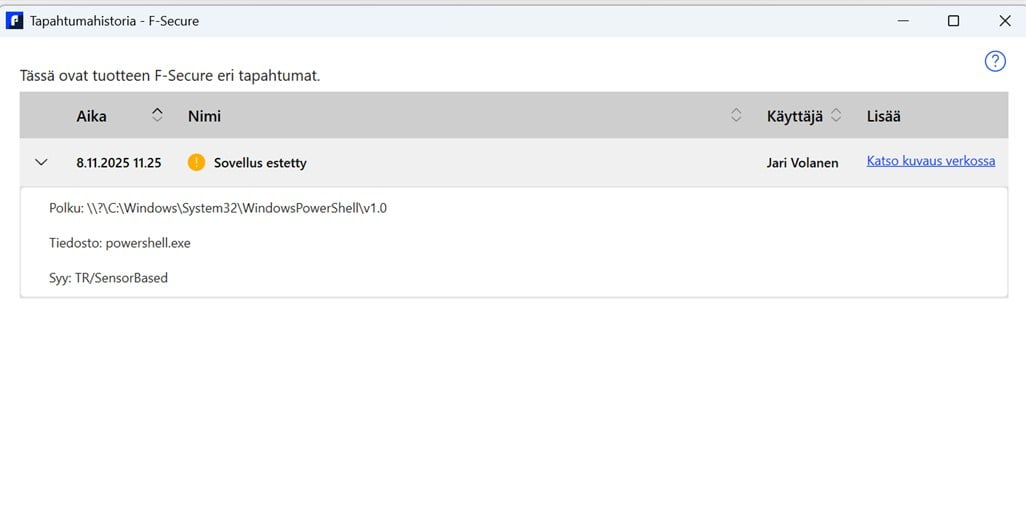Minimize the Tapahtumahistoria window
The image size is (1026, 516).
[x=903, y=21]
